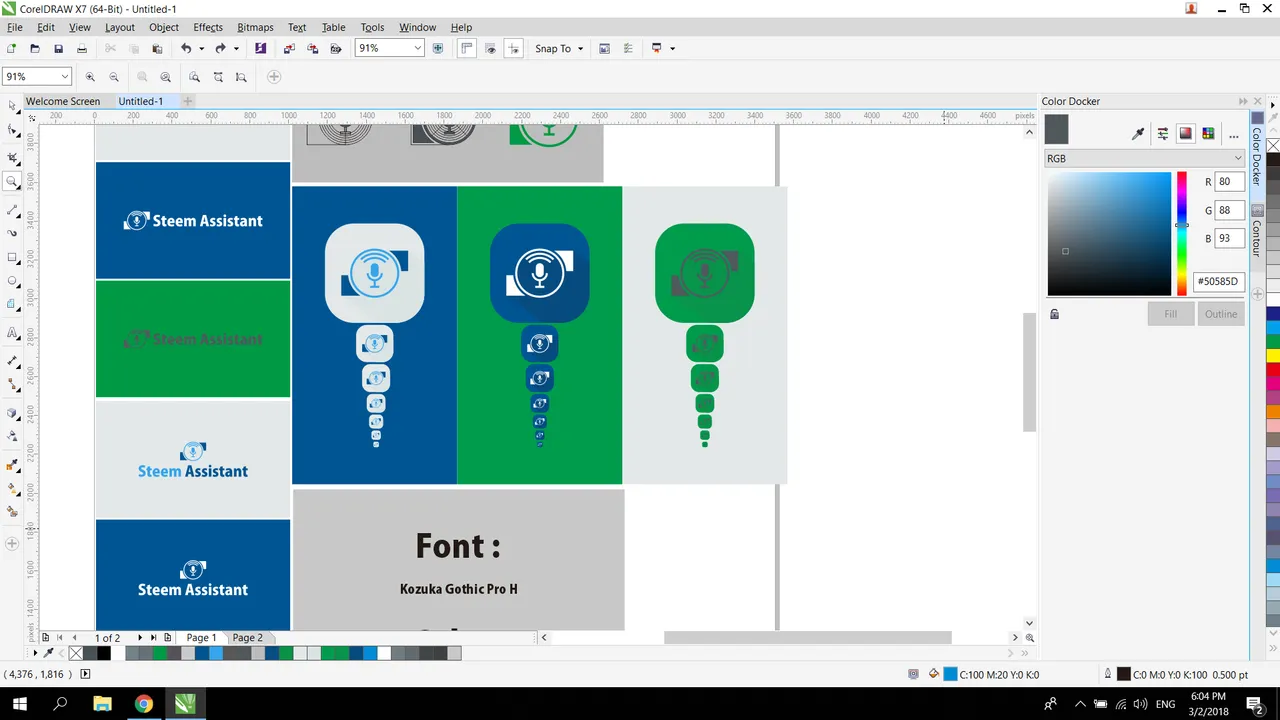
Task: Open Color Docker more options ellipsis
Action: coord(1233,134)
